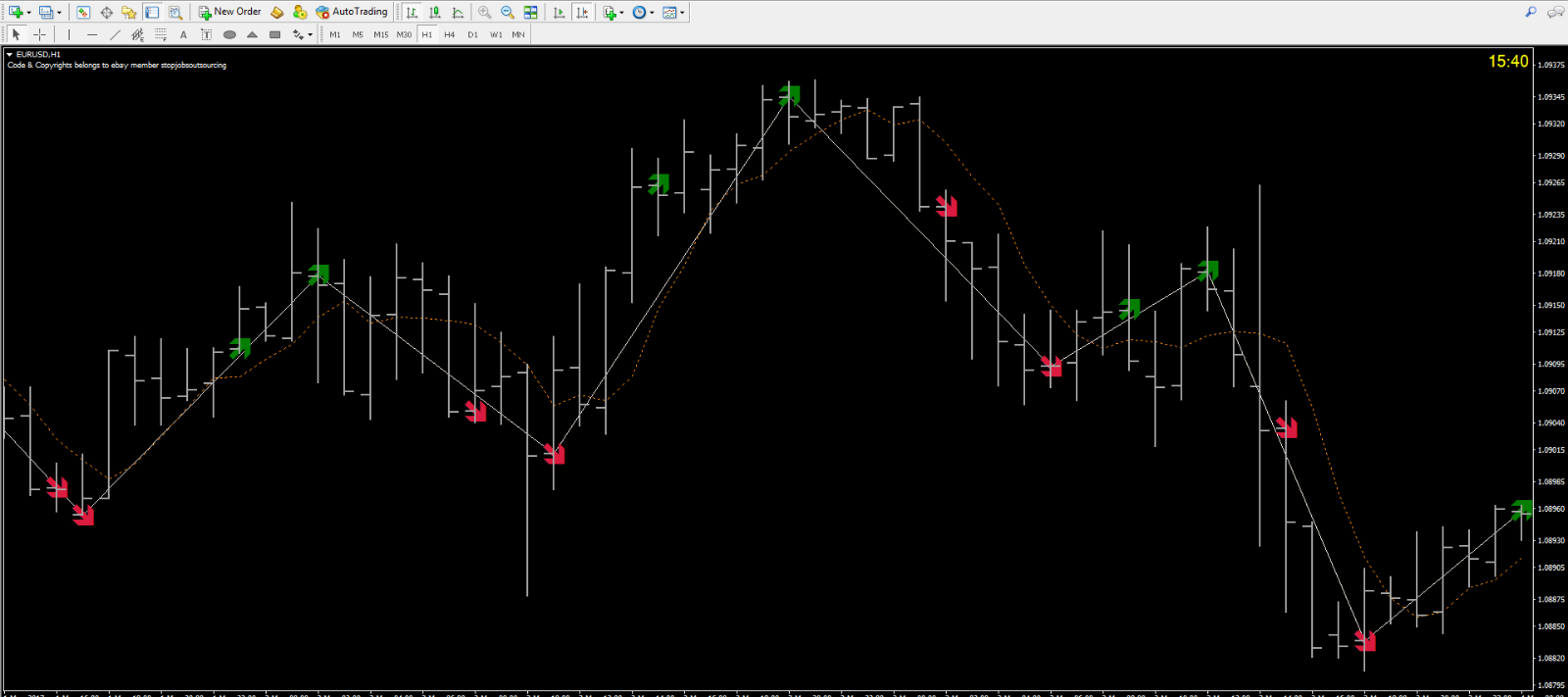This screenshot has height=697, width=1568.
Task: Click price level 1.08820 on axis
Action: (x=1550, y=658)
